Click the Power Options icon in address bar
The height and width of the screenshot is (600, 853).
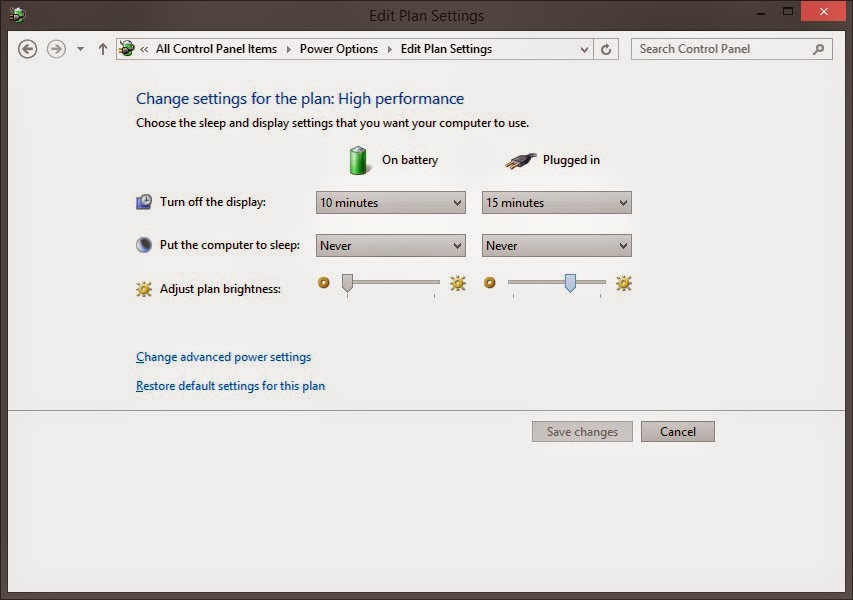pos(127,49)
